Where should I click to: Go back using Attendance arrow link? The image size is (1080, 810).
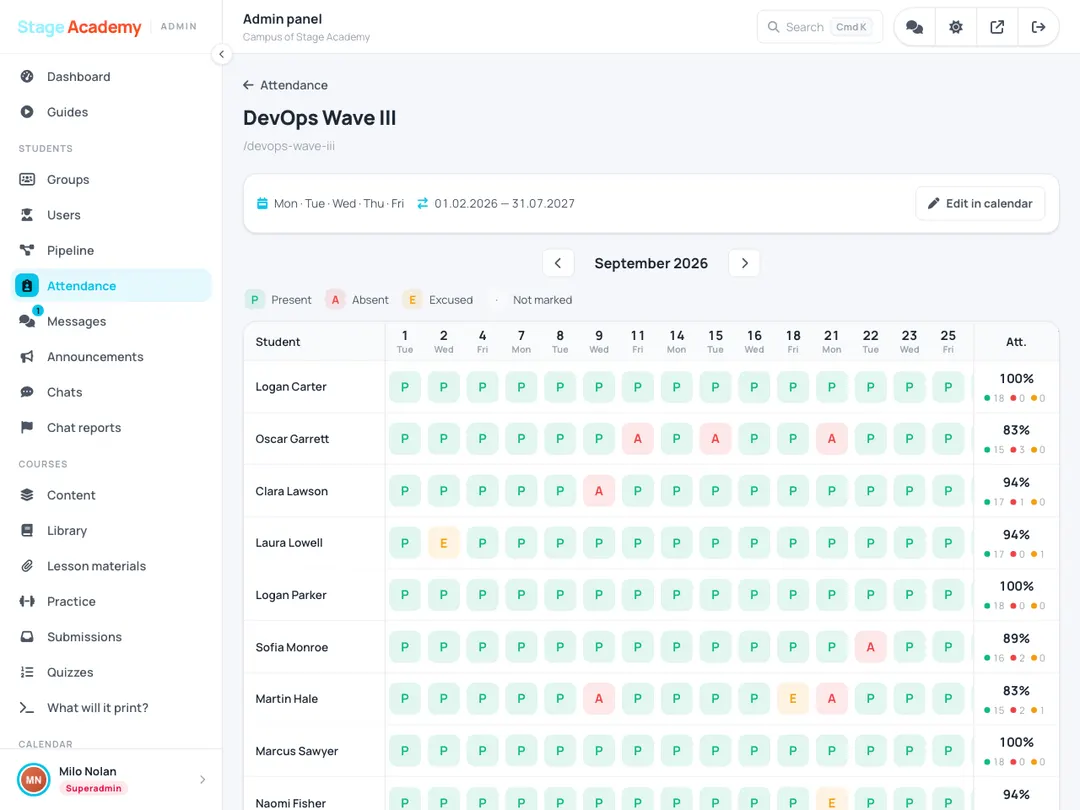pos(285,85)
